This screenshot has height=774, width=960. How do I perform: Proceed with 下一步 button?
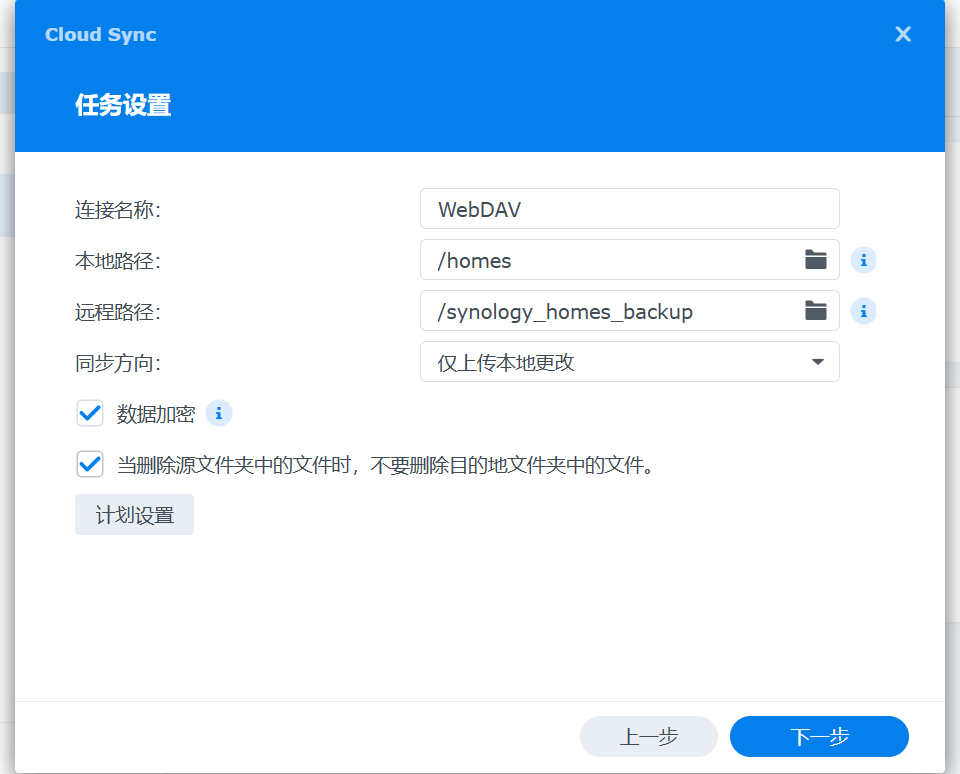(819, 737)
